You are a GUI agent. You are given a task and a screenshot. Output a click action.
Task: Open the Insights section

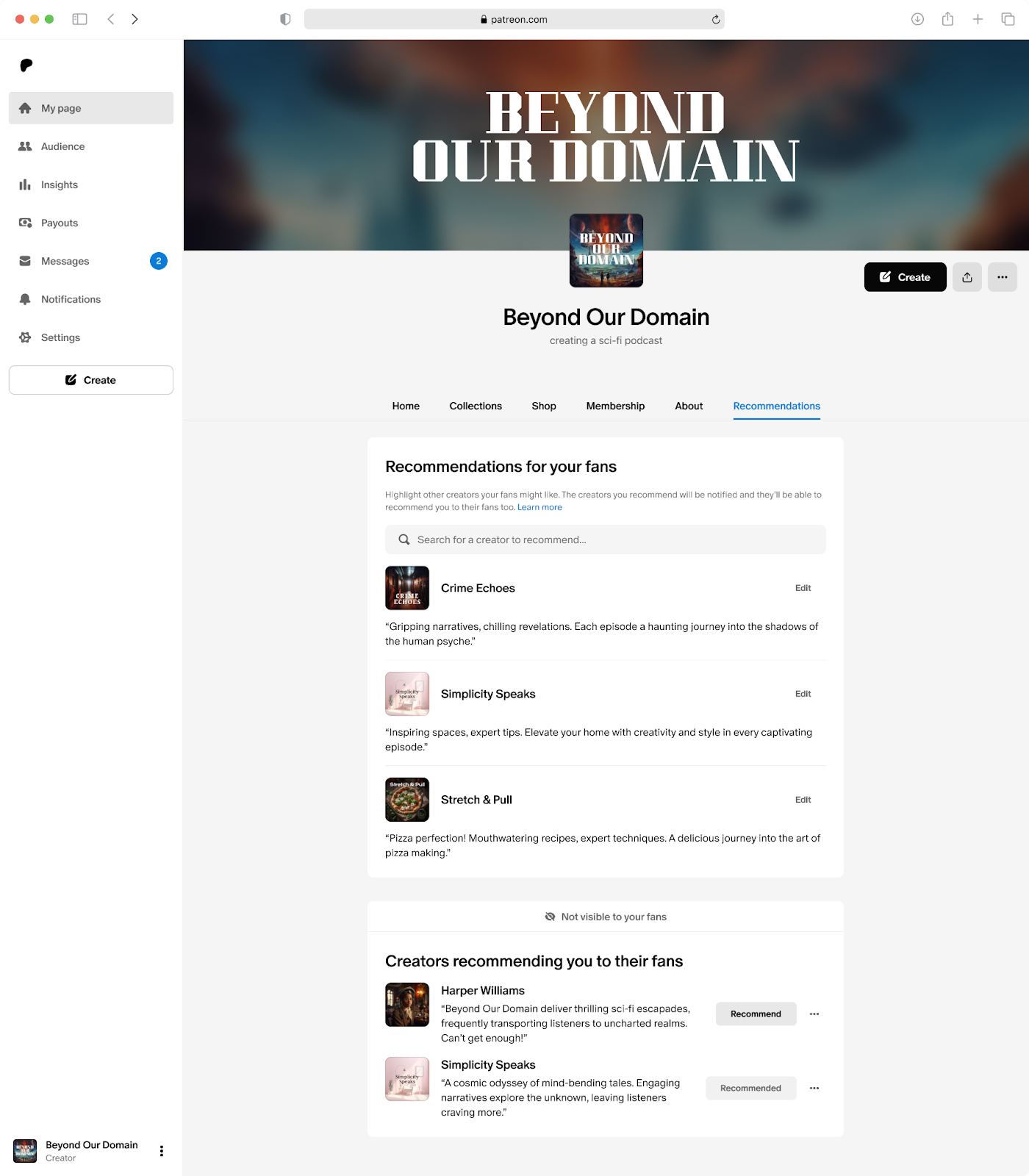pyautogui.click(x=59, y=184)
